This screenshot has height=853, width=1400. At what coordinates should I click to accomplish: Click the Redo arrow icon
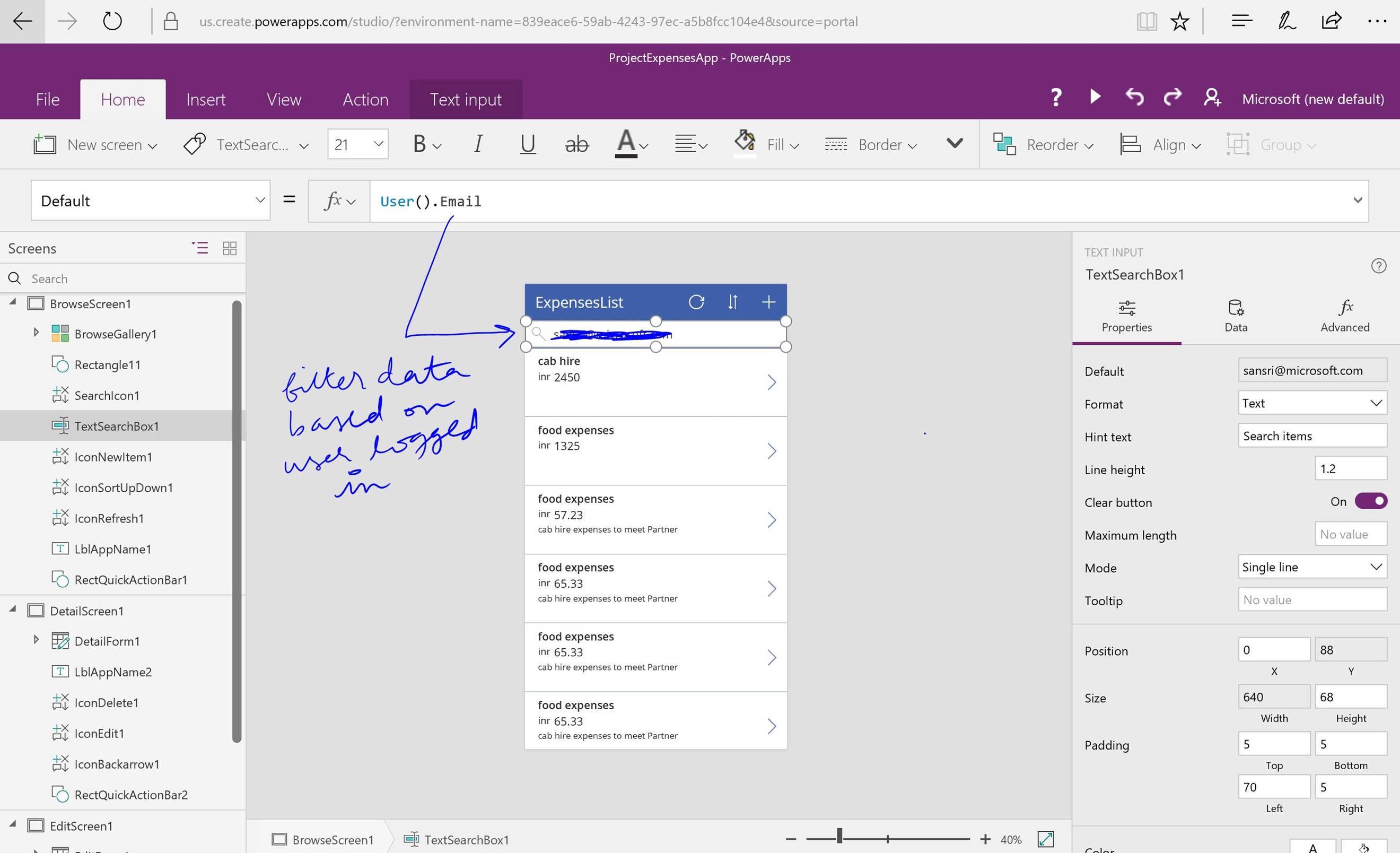pyautogui.click(x=1172, y=97)
